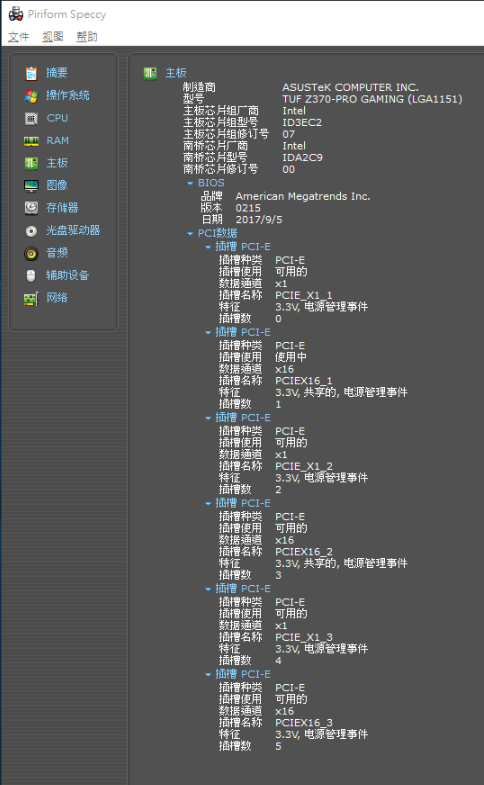Click the 南桥芯片修订号 value 00
484x785 pixels.
(288, 169)
